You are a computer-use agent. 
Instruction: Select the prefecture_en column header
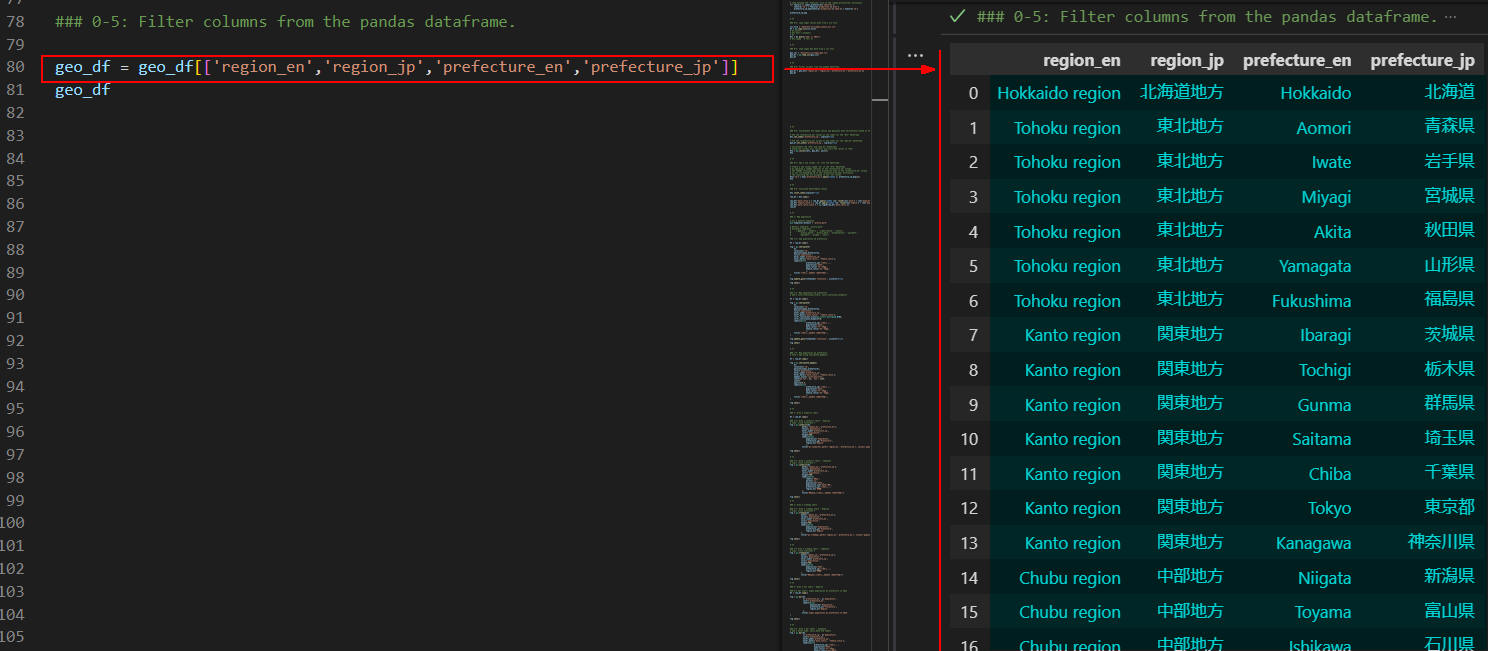[1297, 60]
